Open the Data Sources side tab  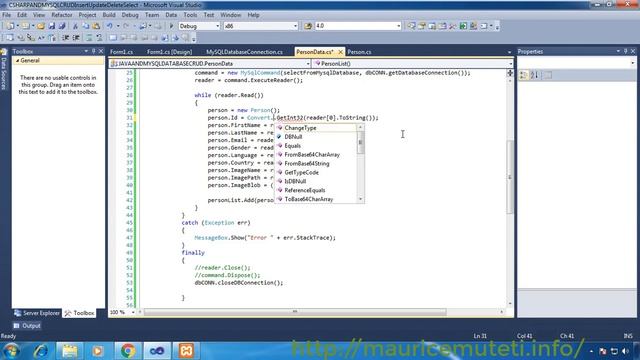pos(4,70)
